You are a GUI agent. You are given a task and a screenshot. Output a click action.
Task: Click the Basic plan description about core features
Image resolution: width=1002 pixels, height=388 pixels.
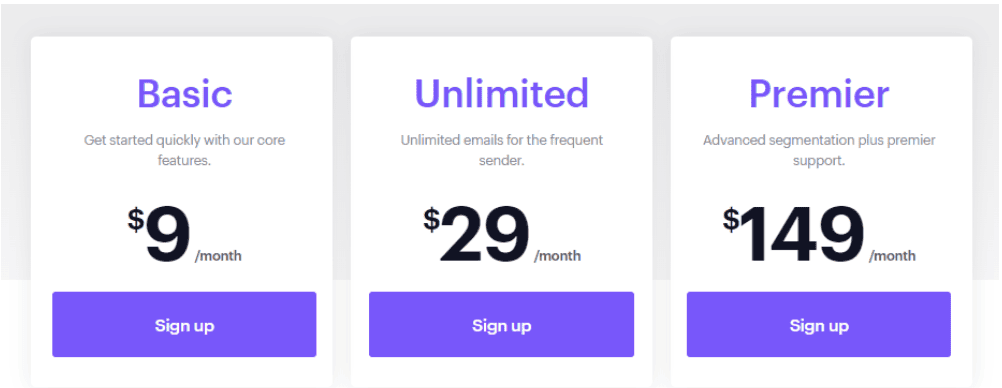pyautogui.click(x=185, y=150)
